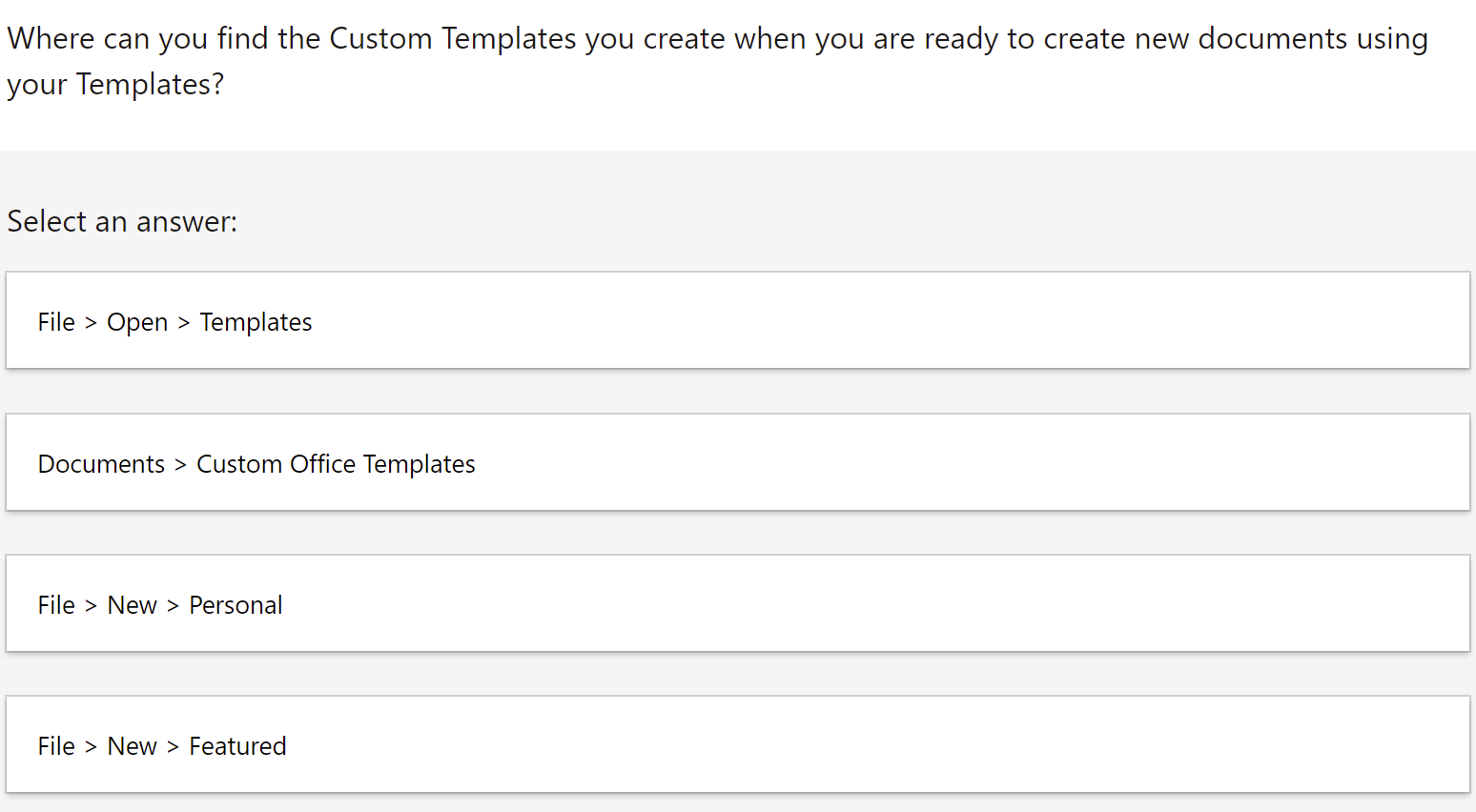Screen dimensions: 1476x812
Task: Click the "Custom Office Templates" text
Action: tap(336, 464)
